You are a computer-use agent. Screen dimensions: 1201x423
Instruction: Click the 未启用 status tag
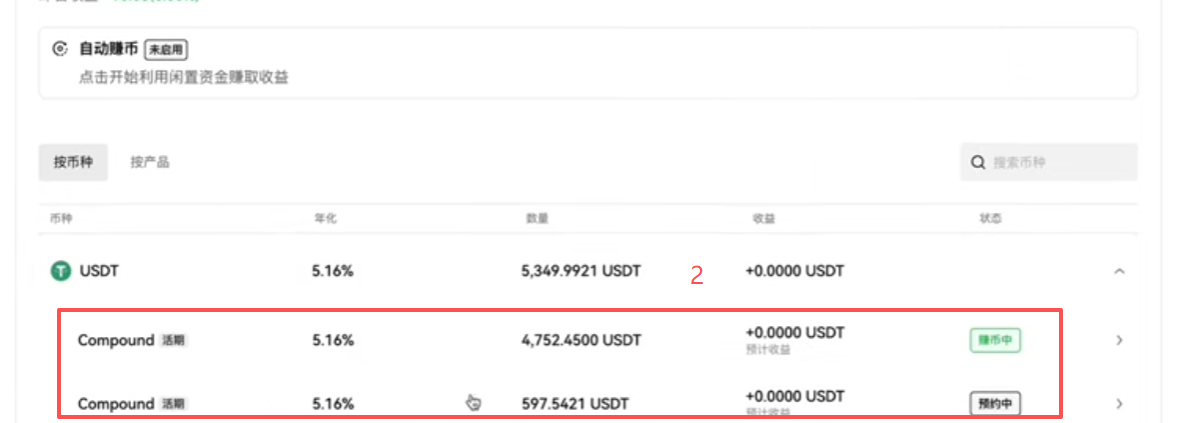(166, 49)
